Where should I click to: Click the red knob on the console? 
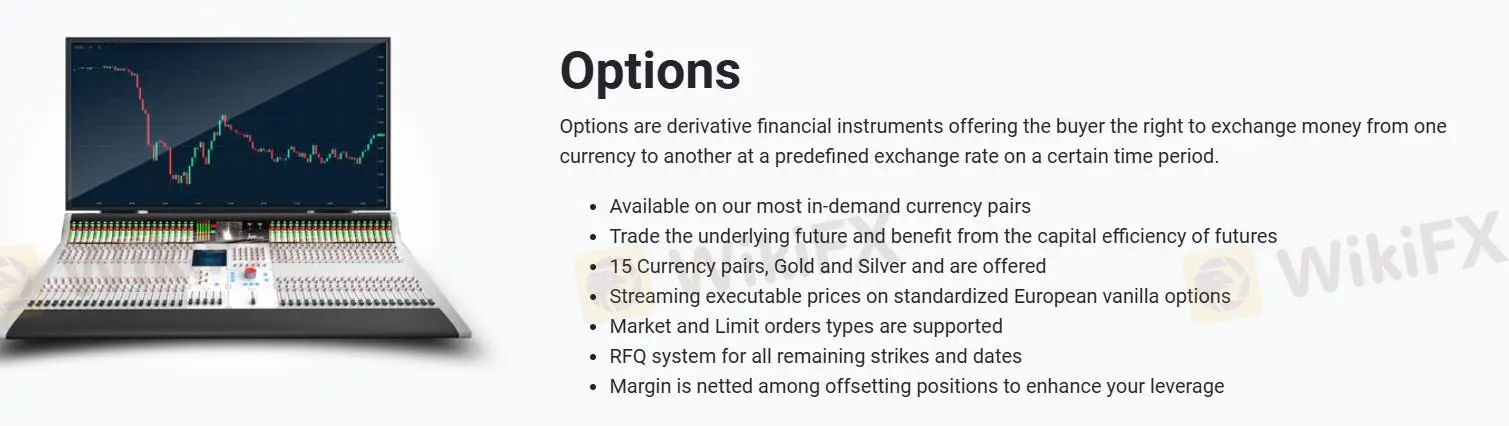click(x=251, y=273)
